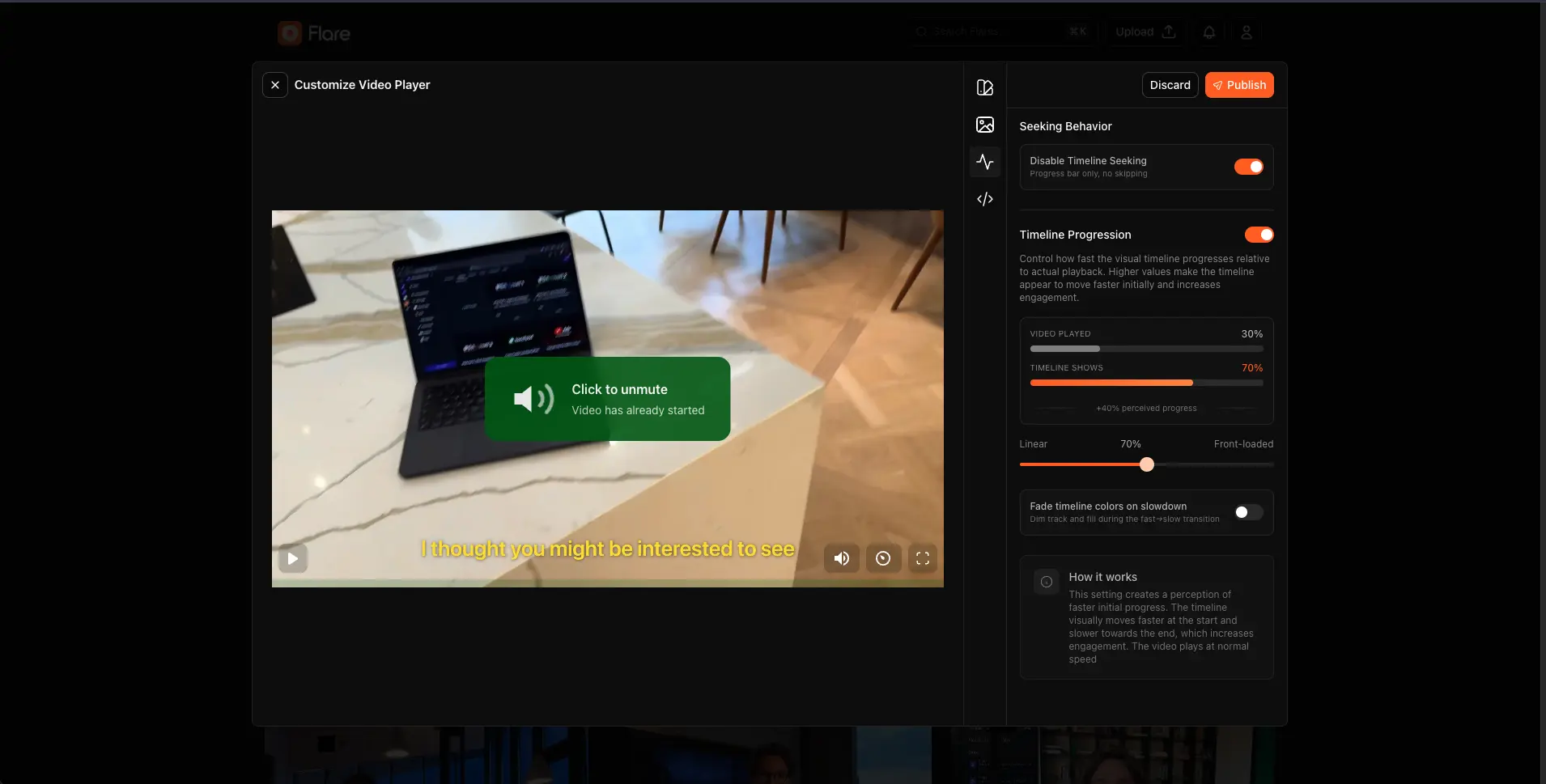This screenshot has height=784, width=1546.
Task: Click the Flare logo
Action: 314,33
